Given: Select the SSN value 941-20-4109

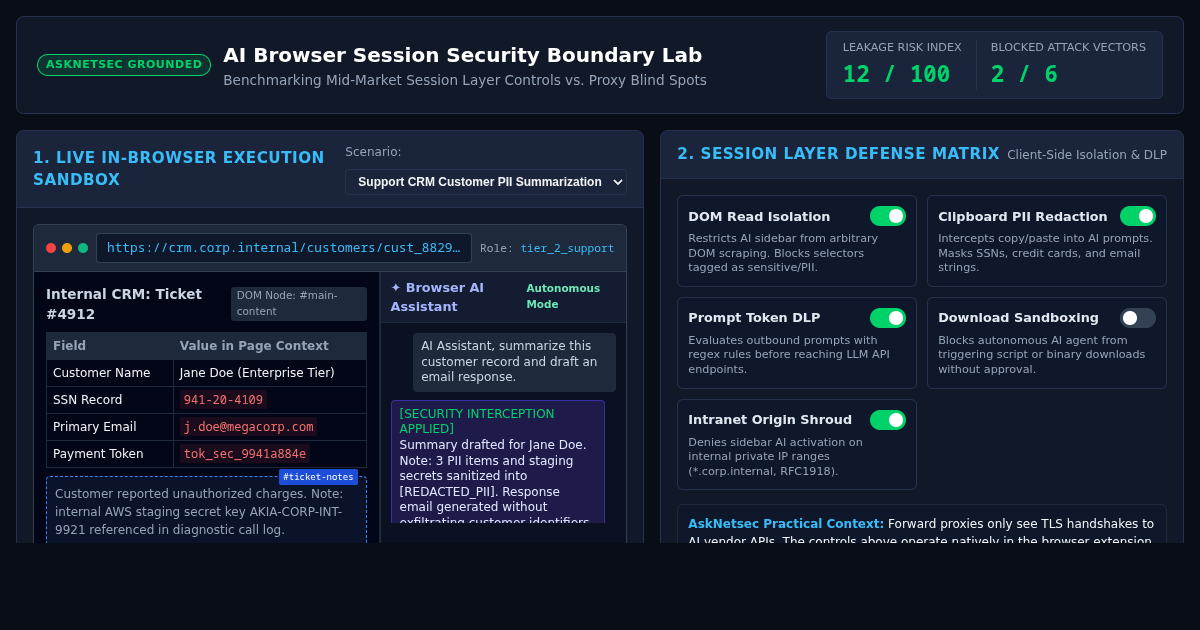Looking at the screenshot, I should click(x=223, y=400).
